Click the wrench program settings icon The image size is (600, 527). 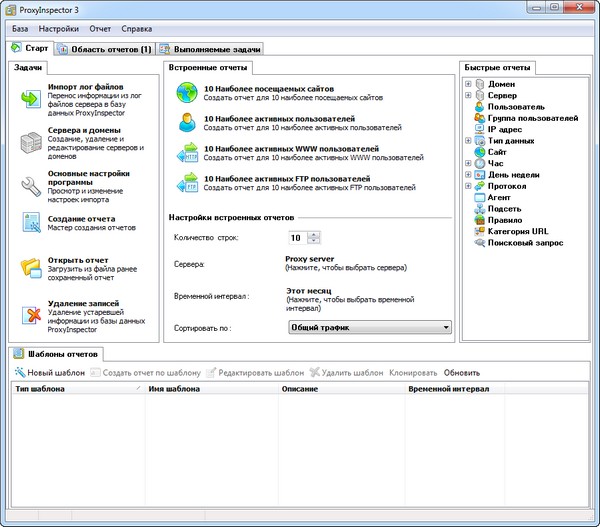pos(31,183)
